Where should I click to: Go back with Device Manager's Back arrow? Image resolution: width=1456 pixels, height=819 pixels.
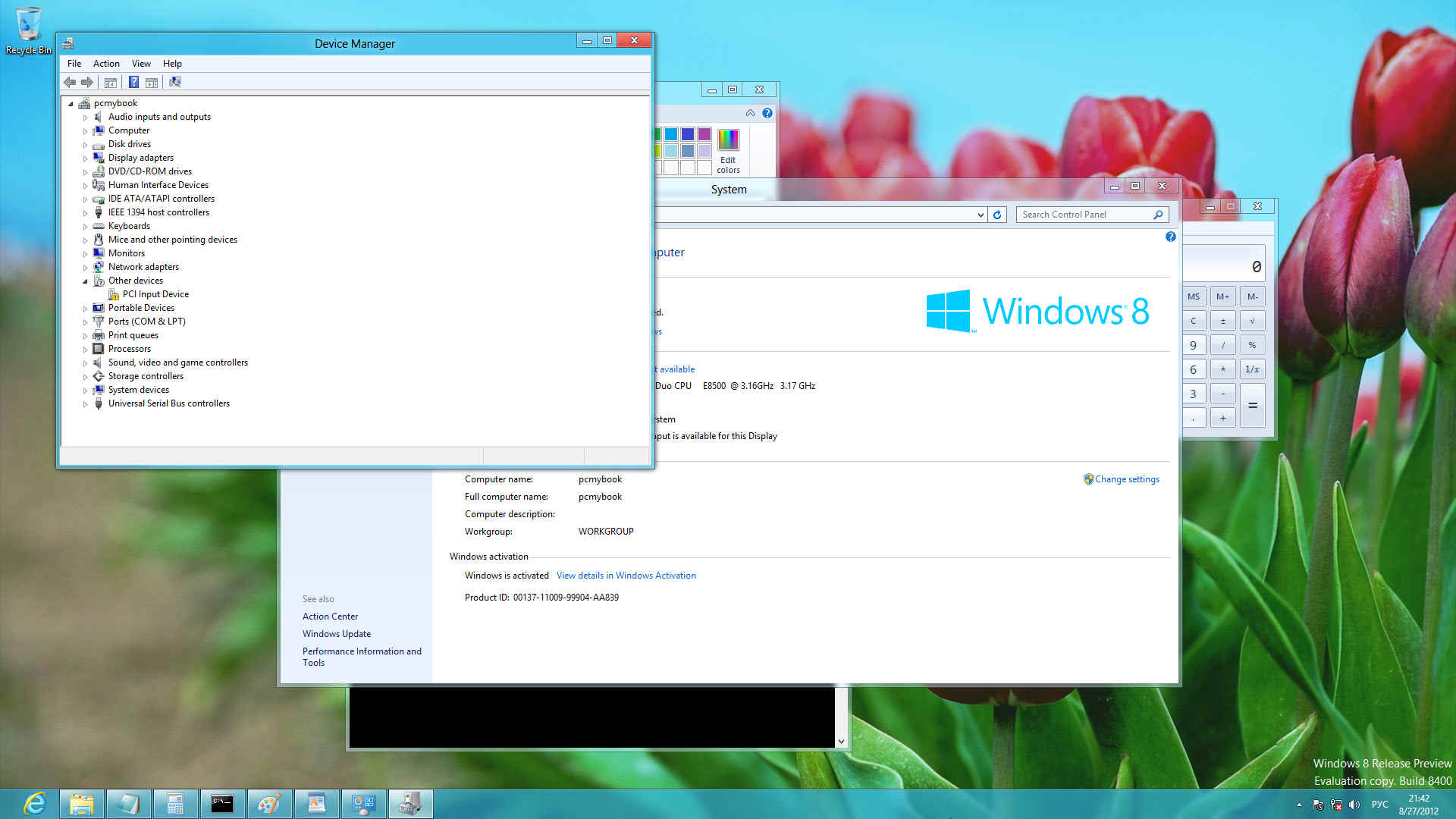tap(70, 82)
